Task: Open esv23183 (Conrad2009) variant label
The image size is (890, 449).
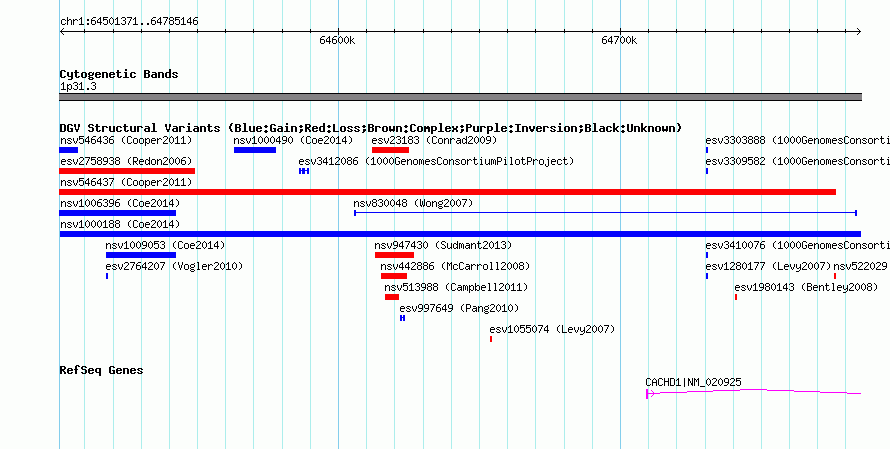Action: click(x=434, y=140)
